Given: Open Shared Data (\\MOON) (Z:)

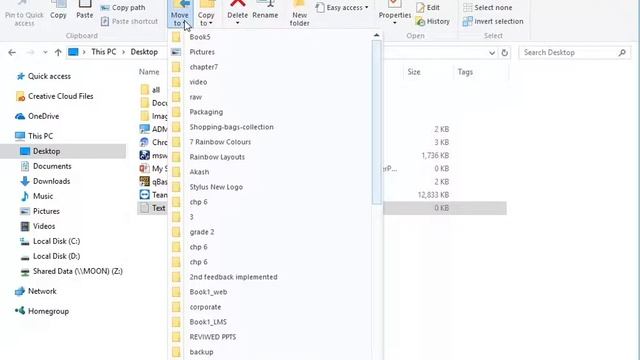Looking at the screenshot, I should (x=71, y=271).
